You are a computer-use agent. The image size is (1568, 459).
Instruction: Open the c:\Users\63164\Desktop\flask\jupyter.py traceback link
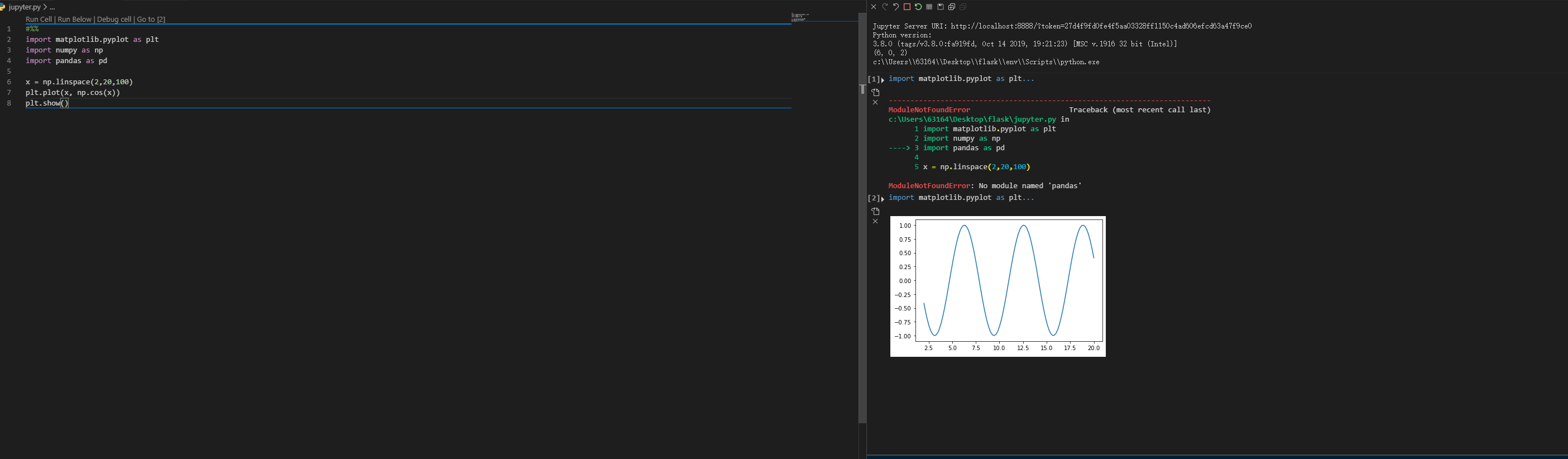(x=972, y=119)
